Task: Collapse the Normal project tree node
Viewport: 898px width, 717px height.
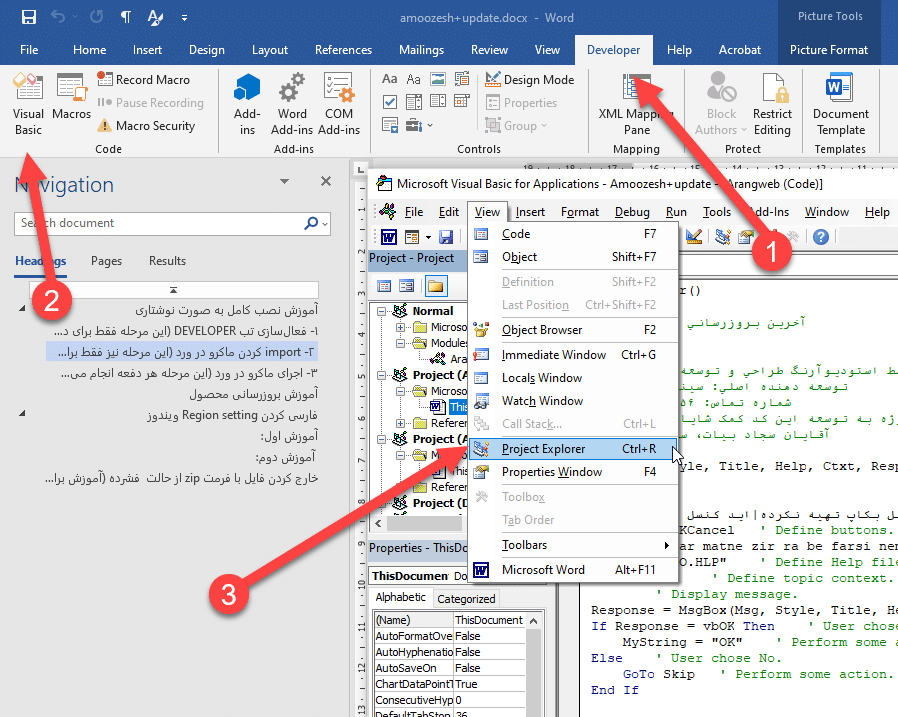Action: 382,311
